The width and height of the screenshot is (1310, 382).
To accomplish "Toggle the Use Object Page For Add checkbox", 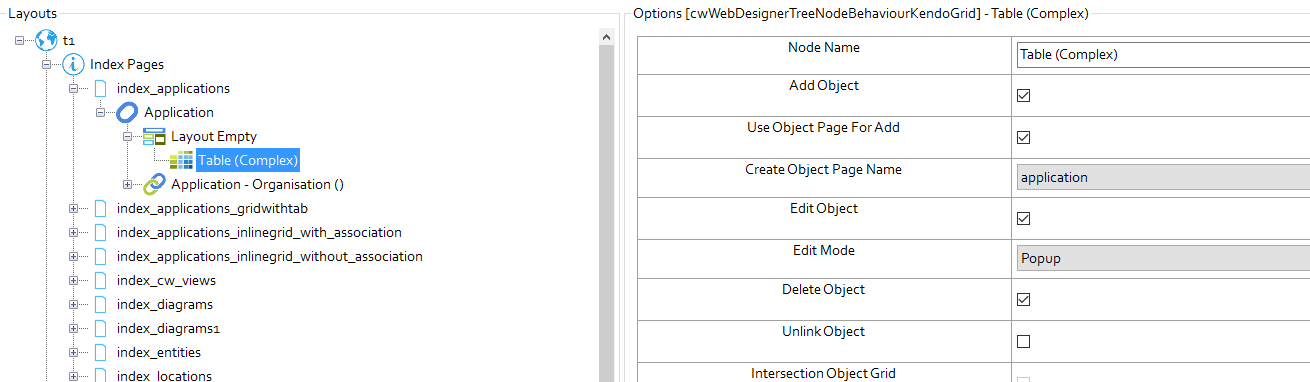I will (x=1023, y=137).
